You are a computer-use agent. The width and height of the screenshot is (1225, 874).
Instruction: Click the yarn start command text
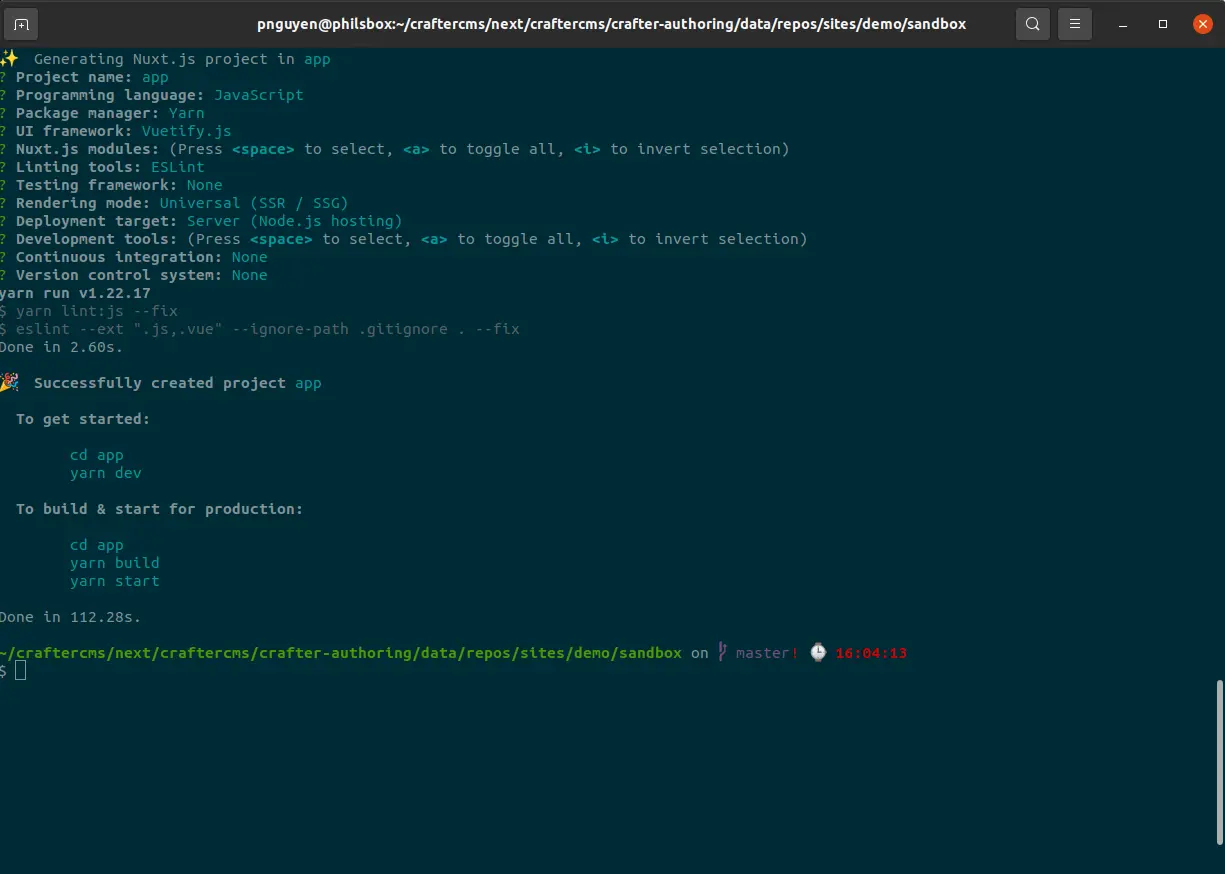pyautogui.click(x=115, y=581)
